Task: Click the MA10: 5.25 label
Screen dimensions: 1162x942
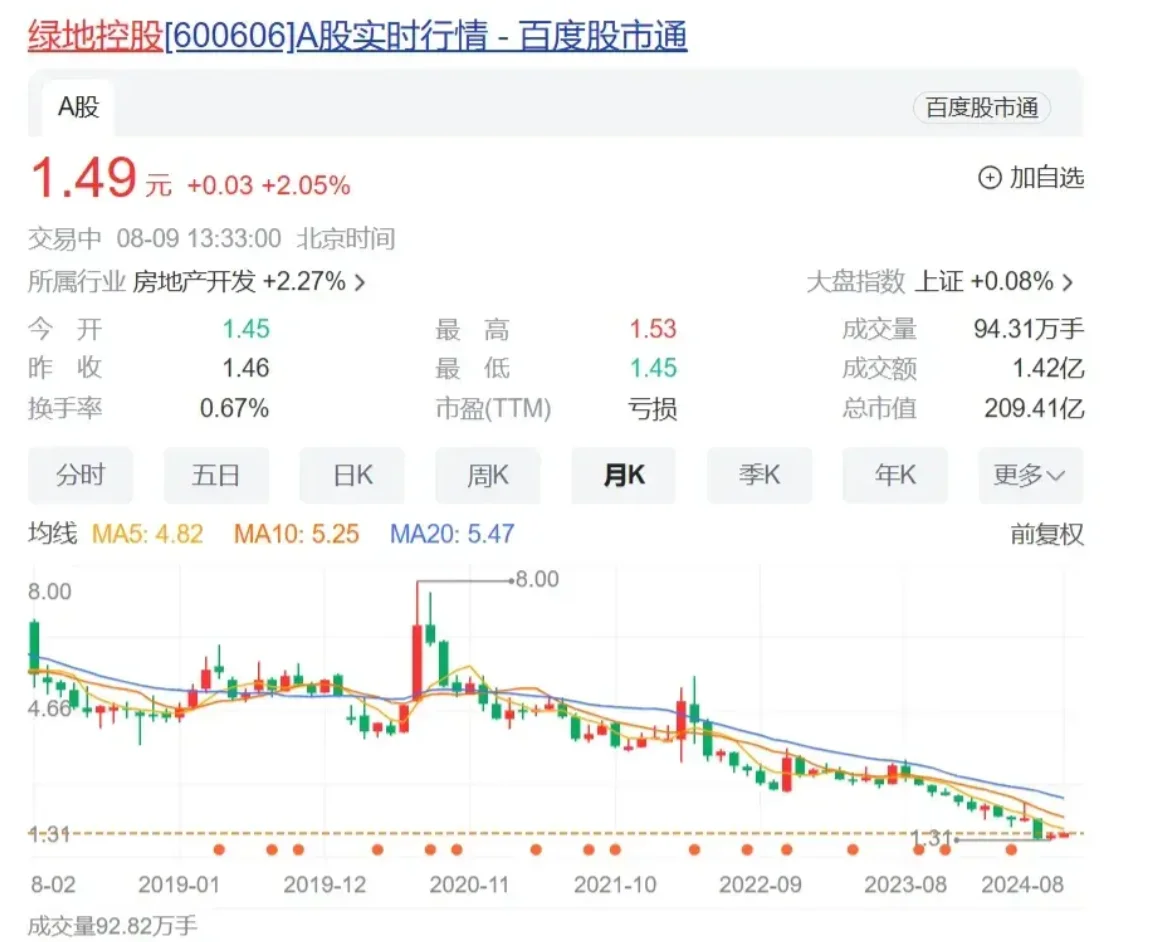Action: [x=296, y=534]
